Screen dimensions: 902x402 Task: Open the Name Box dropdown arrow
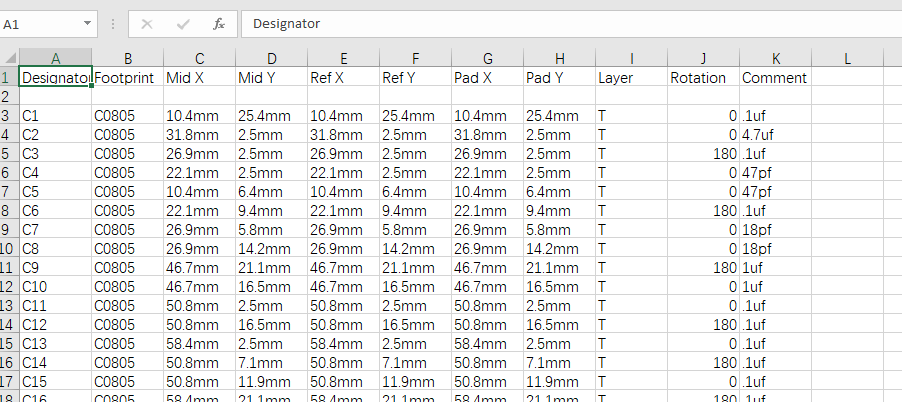88,23
